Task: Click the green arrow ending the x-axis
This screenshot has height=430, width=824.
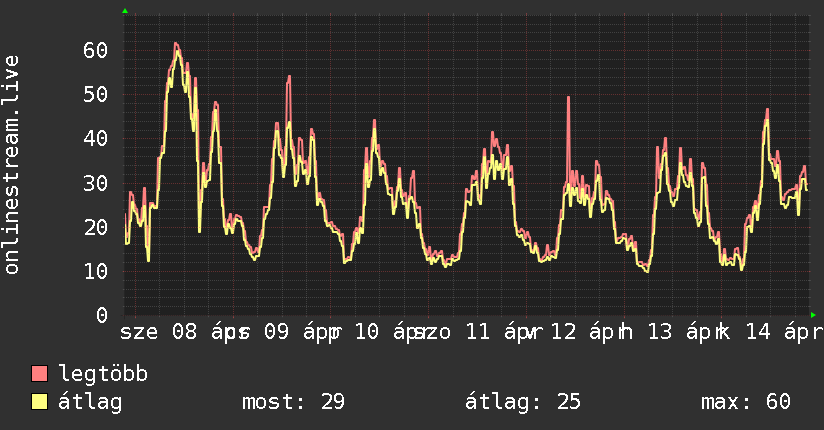Action: click(814, 315)
